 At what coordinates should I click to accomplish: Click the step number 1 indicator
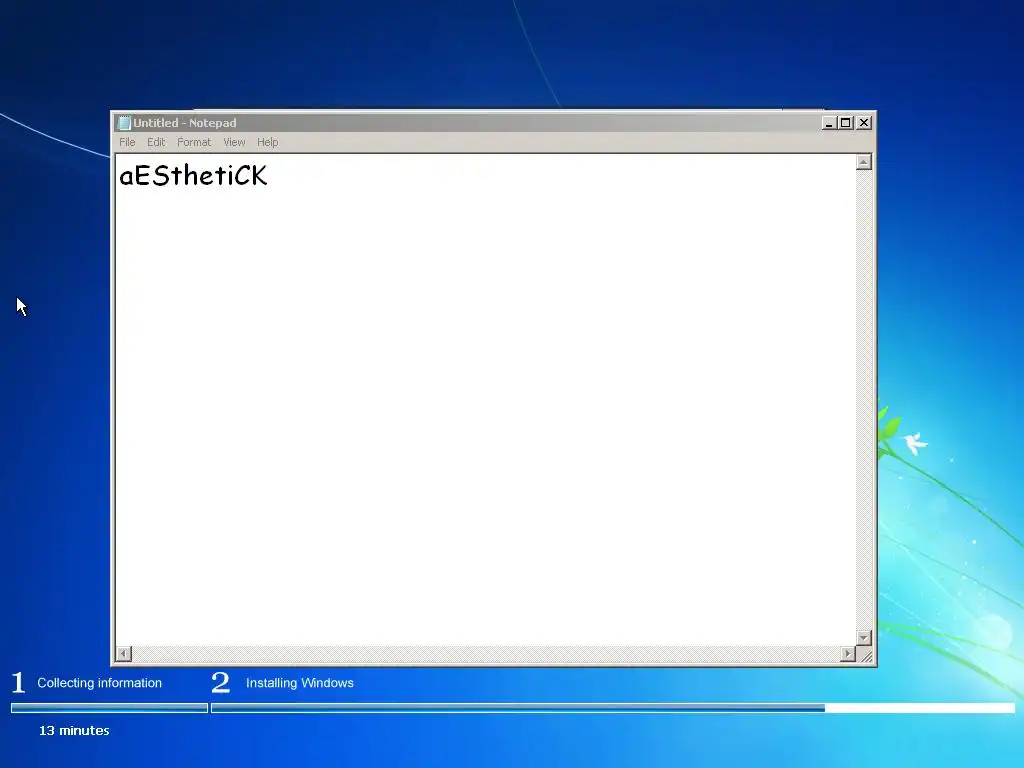click(x=18, y=682)
